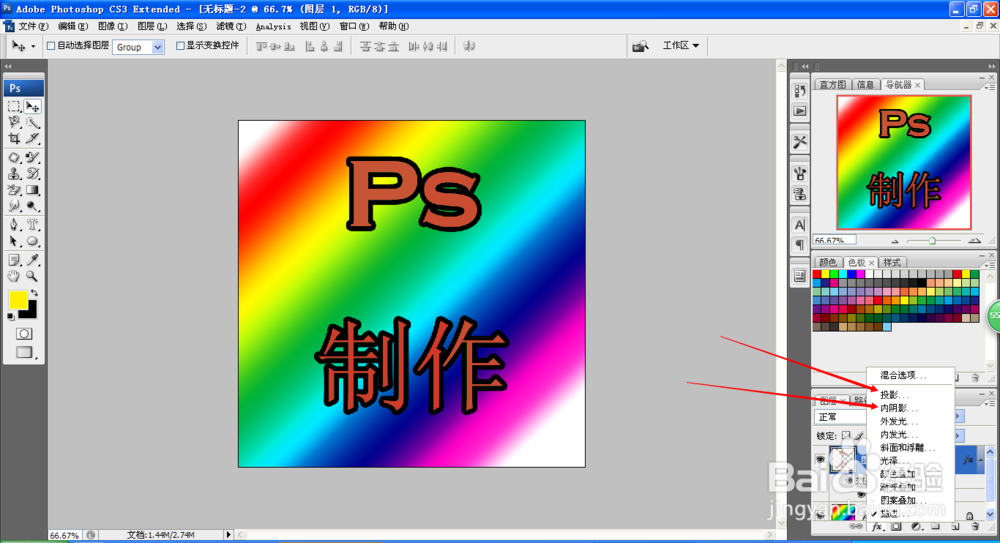Select the Clone Stamp tool
This screenshot has height=543, width=1000.
[14, 174]
